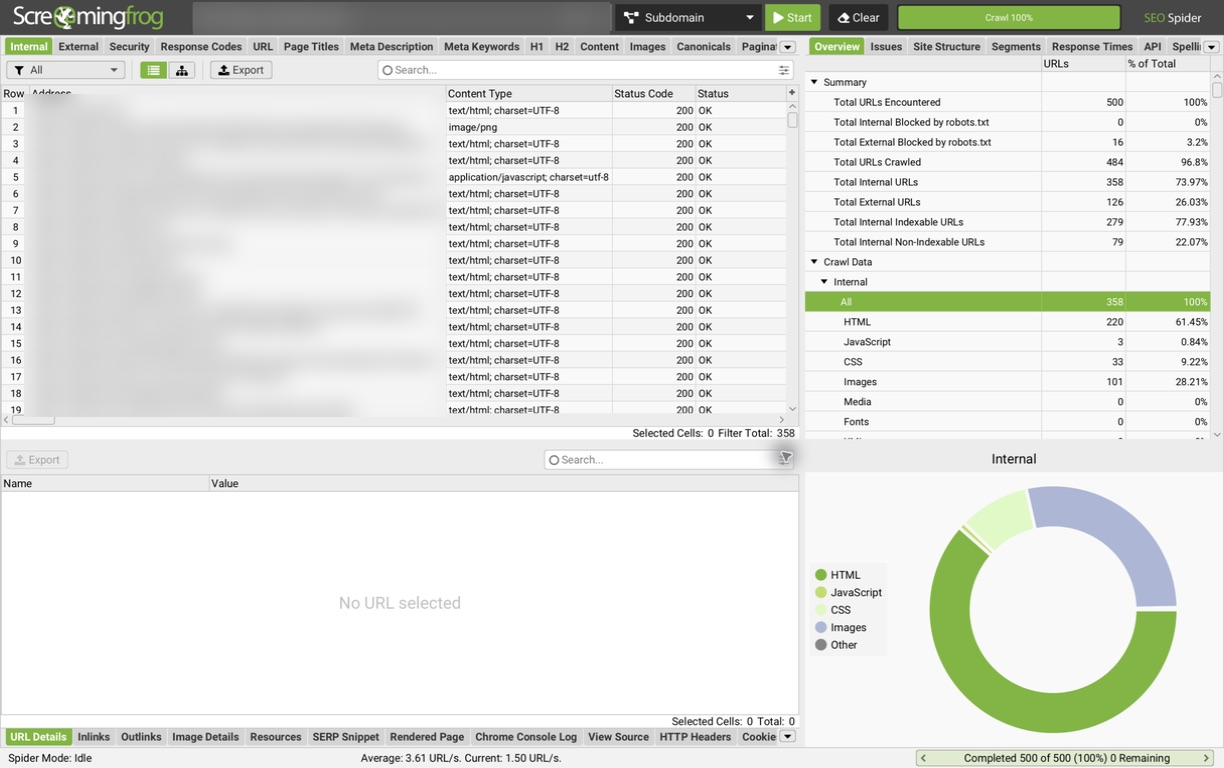Screen dimensions: 1224x768
Task: Click the image/png content type cell
Action: (529, 127)
